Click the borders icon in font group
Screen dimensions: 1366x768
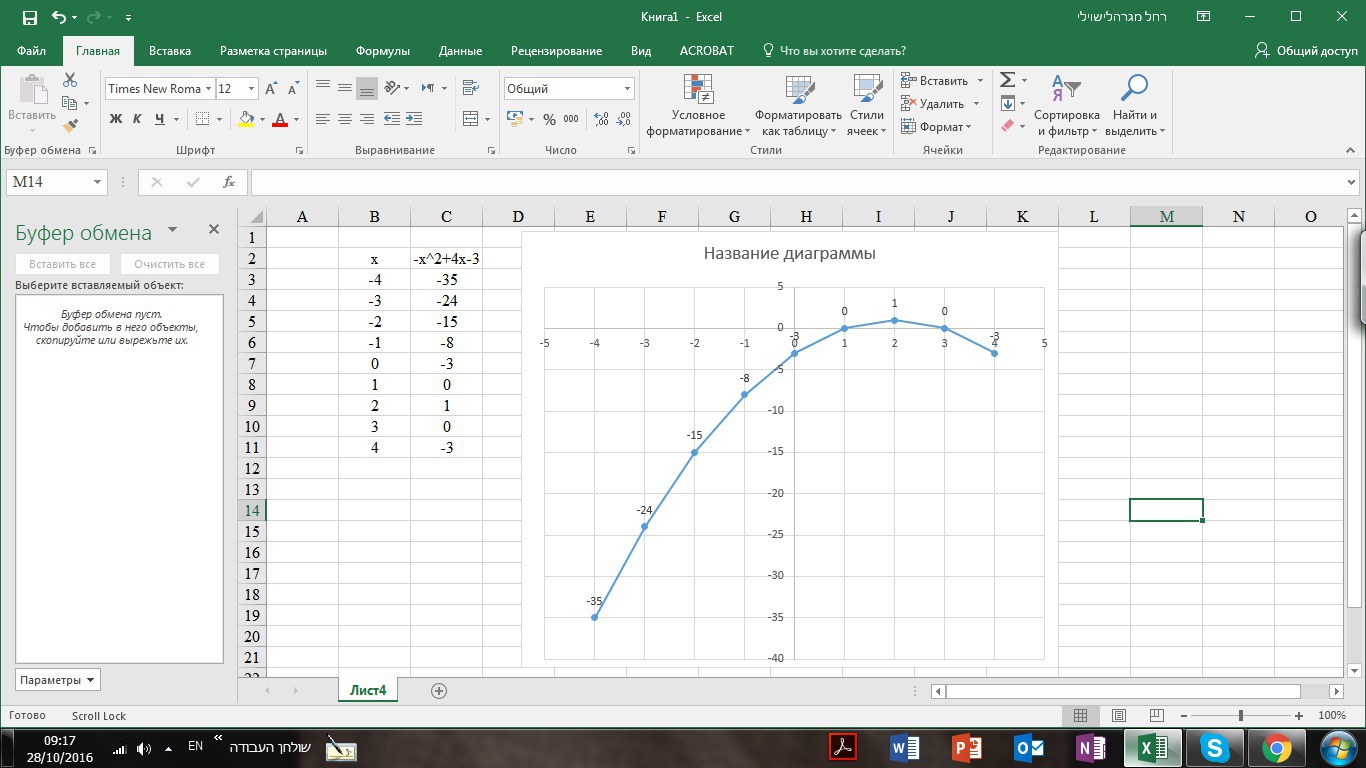(x=202, y=119)
